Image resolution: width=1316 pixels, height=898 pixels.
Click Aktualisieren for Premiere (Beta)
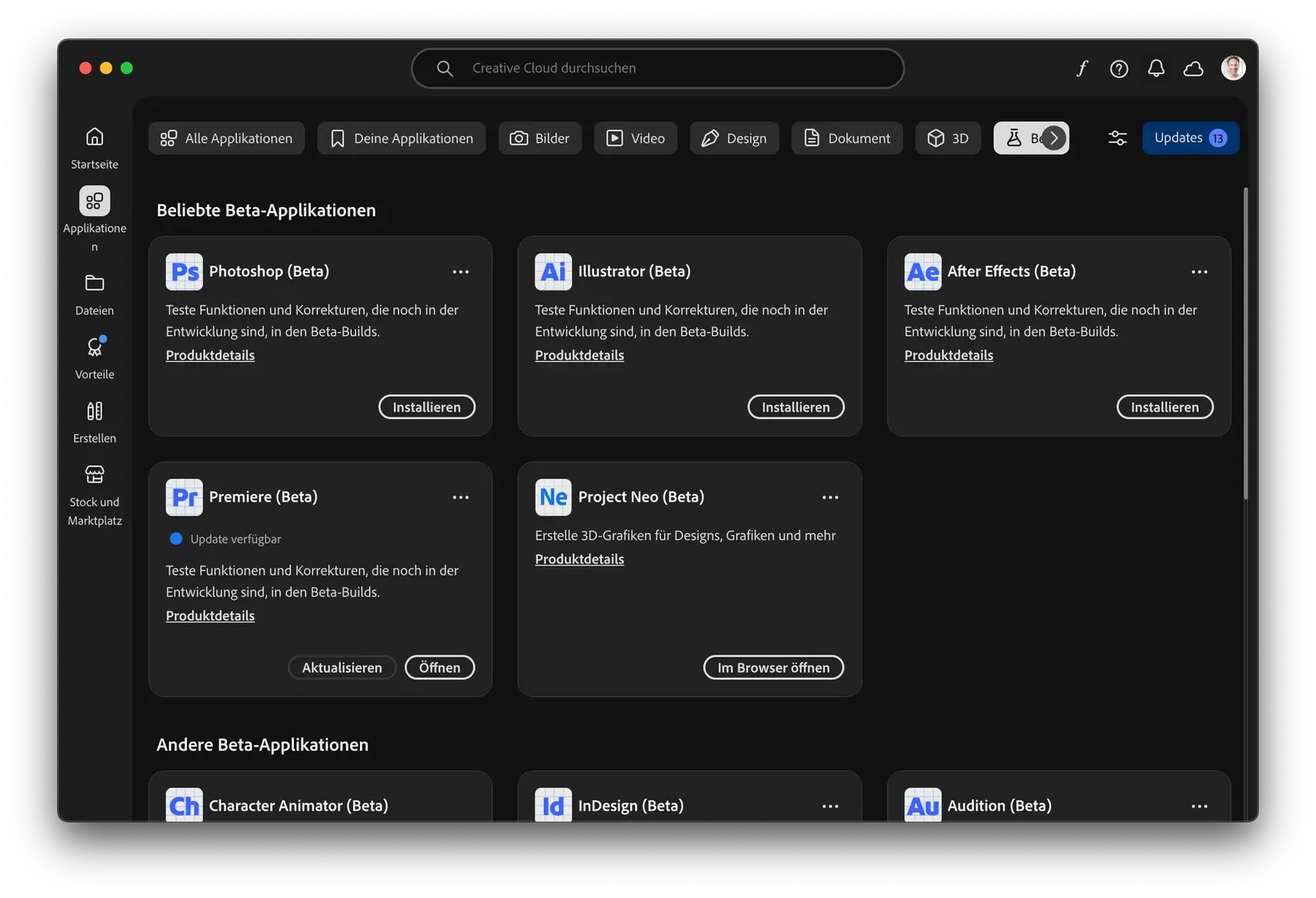(342, 668)
